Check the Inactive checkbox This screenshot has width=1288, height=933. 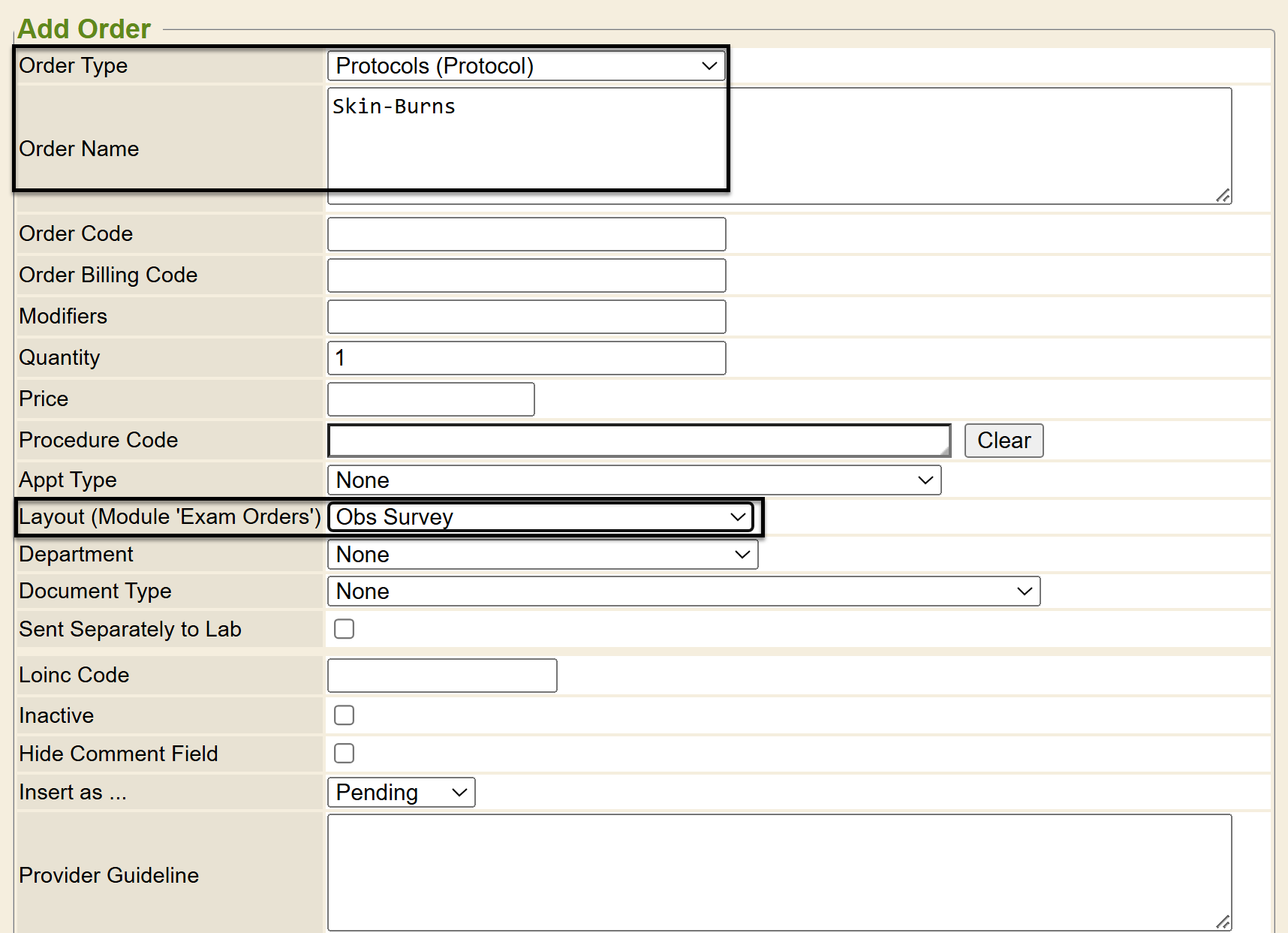click(x=345, y=715)
